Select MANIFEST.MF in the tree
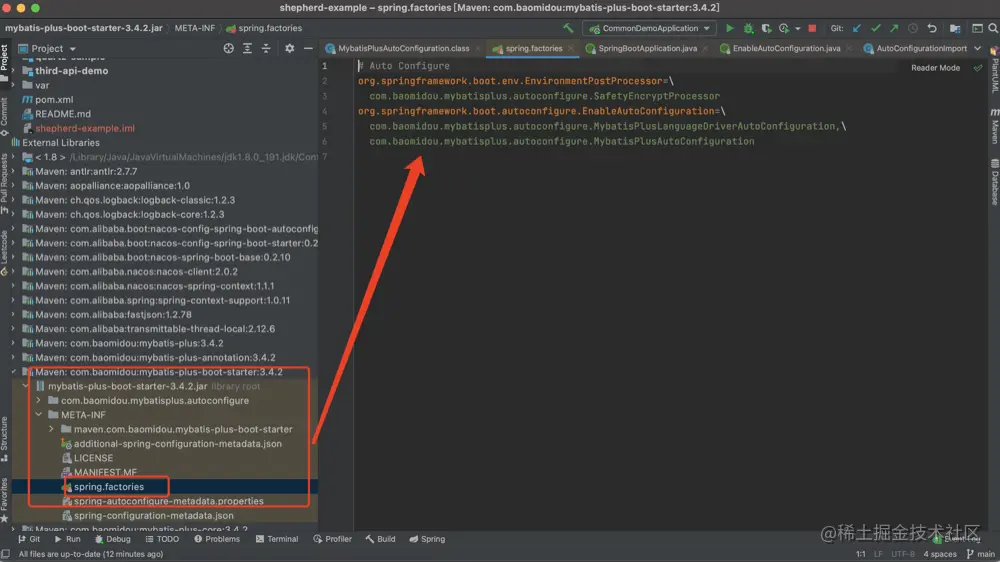This screenshot has width=1000, height=562. 105,472
